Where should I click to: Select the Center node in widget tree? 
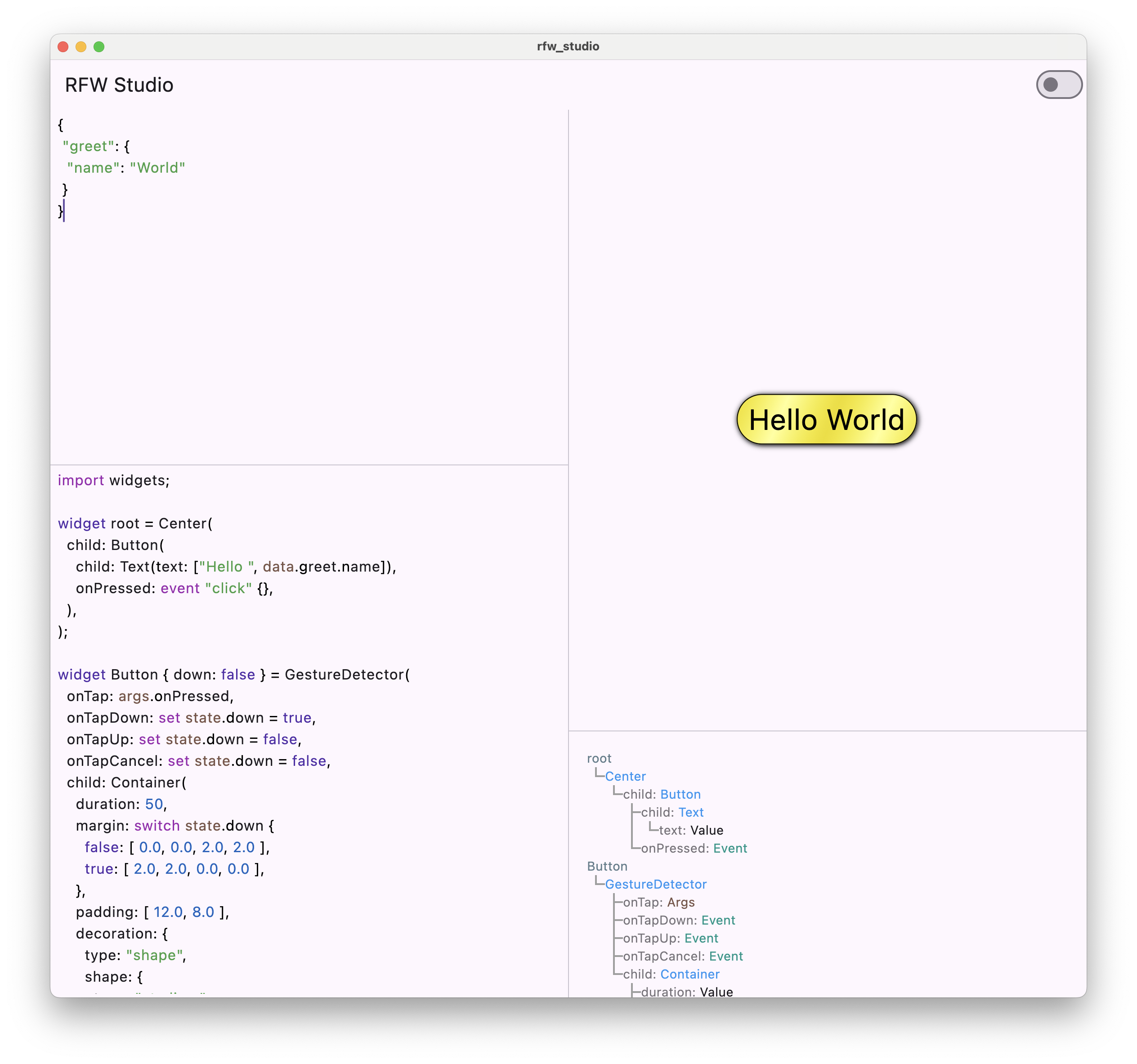pyautogui.click(x=625, y=777)
